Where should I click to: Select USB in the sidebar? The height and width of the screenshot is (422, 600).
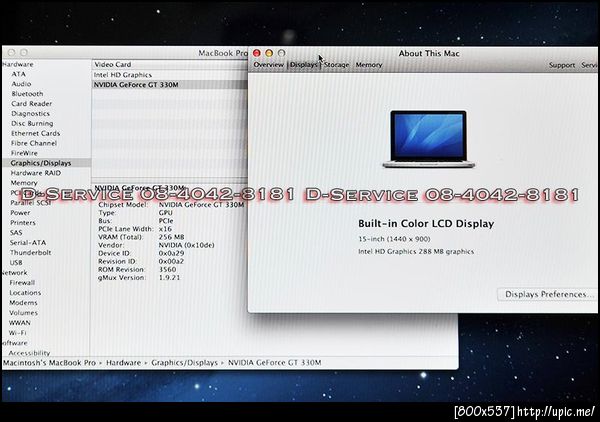pyautogui.click(x=16, y=262)
